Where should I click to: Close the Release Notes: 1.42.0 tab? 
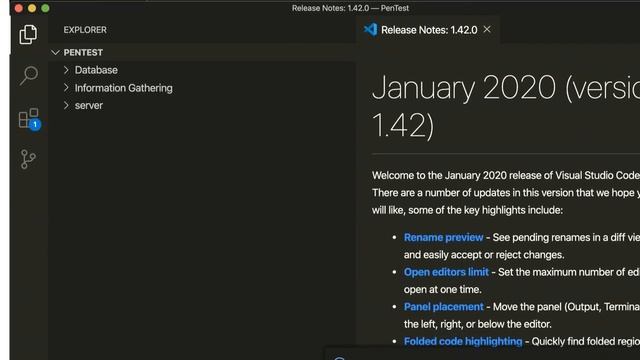click(x=487, y=29)
